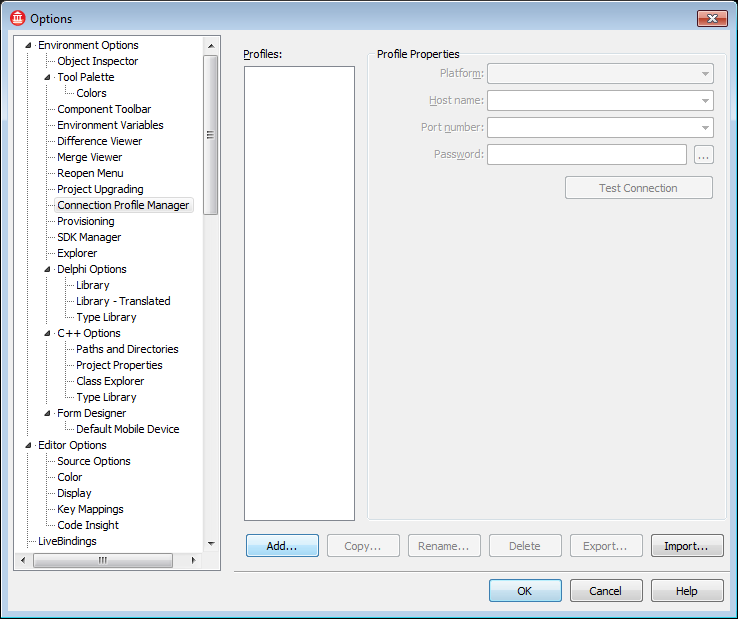Collapse the Delphi Options tree node
This screenshot has width=738, height=619.
point(48,269)
